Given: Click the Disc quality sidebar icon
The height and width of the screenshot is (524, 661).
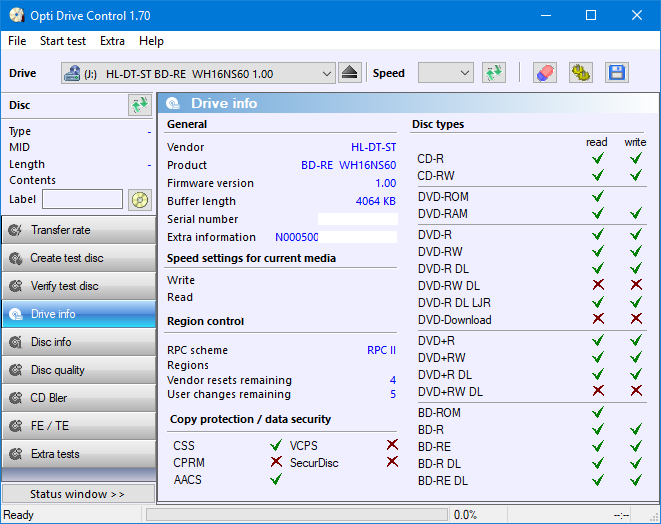Looking at the screenshot, I should coord(16,370).
